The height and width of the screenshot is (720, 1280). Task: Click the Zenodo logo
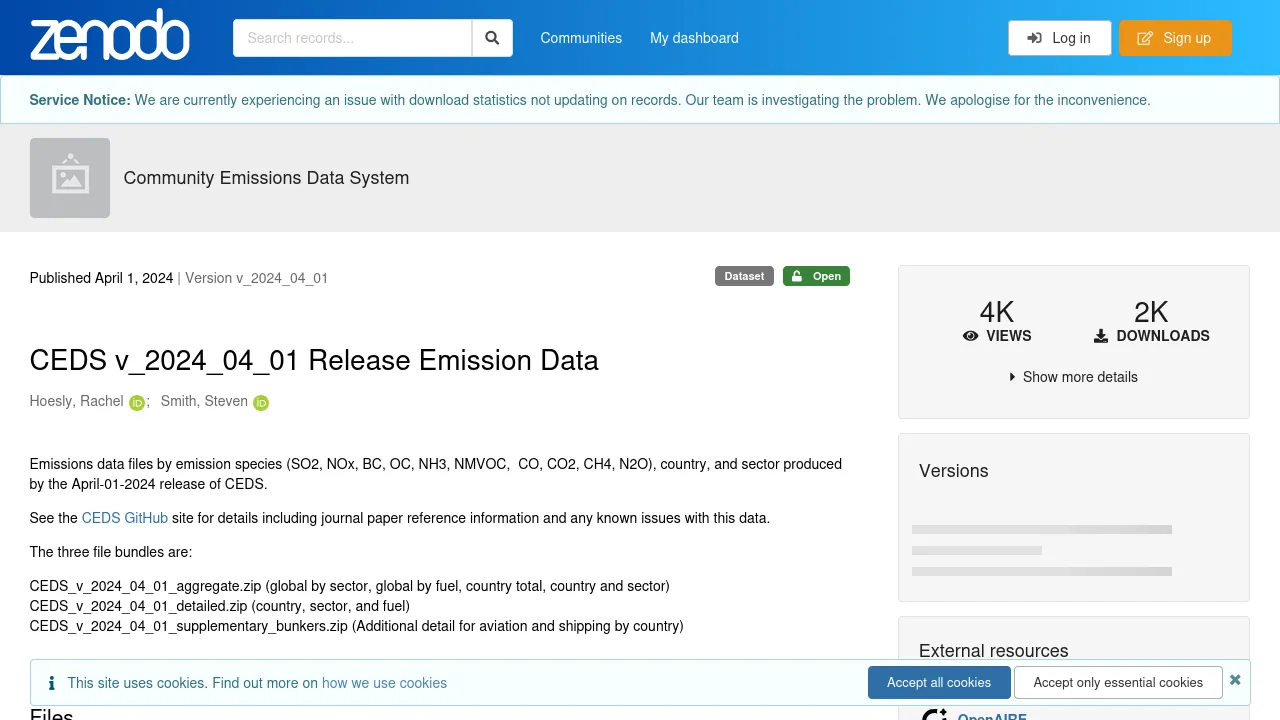110,37
